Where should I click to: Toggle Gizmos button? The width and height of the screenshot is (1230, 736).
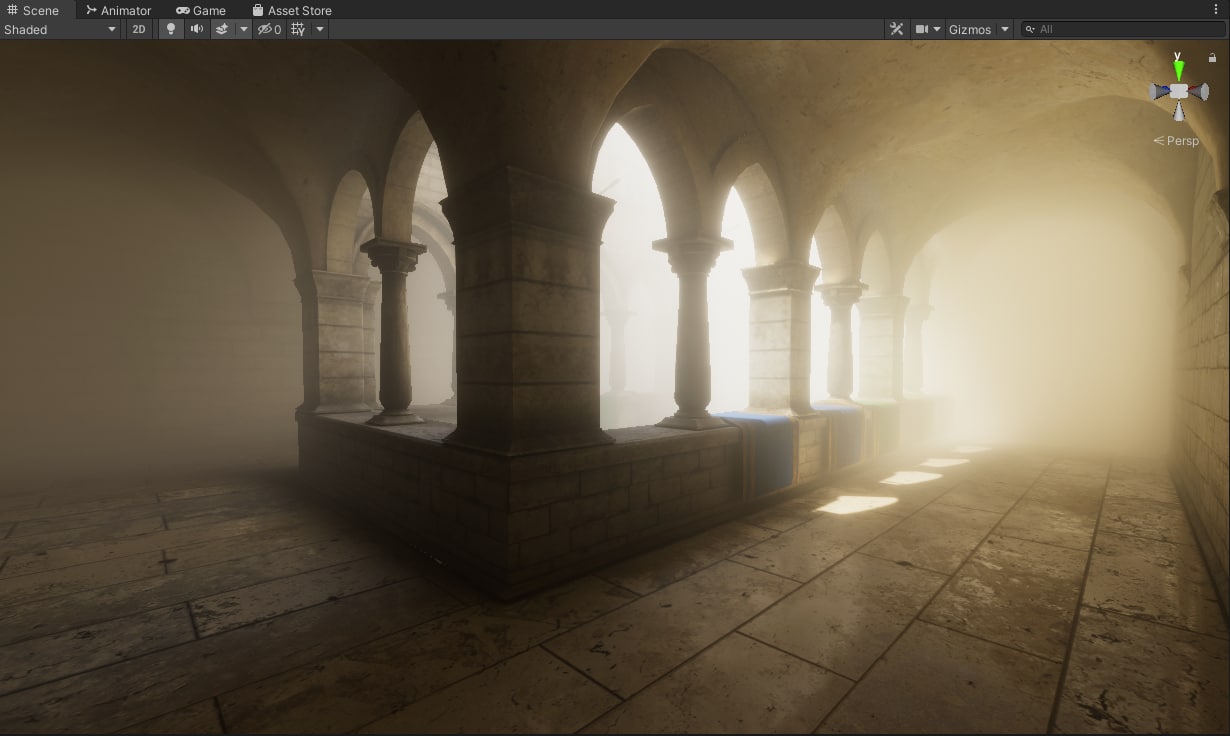[x=970, y=29]
